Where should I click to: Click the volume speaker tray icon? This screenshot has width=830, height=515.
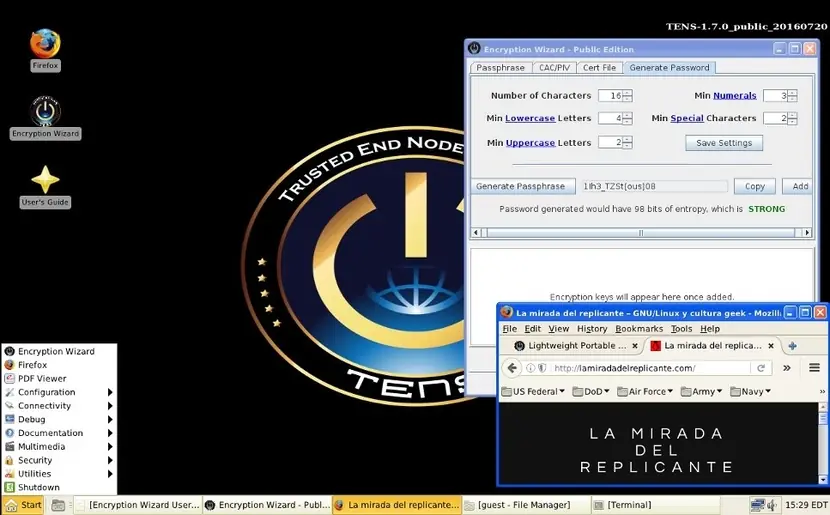[772, 505]
